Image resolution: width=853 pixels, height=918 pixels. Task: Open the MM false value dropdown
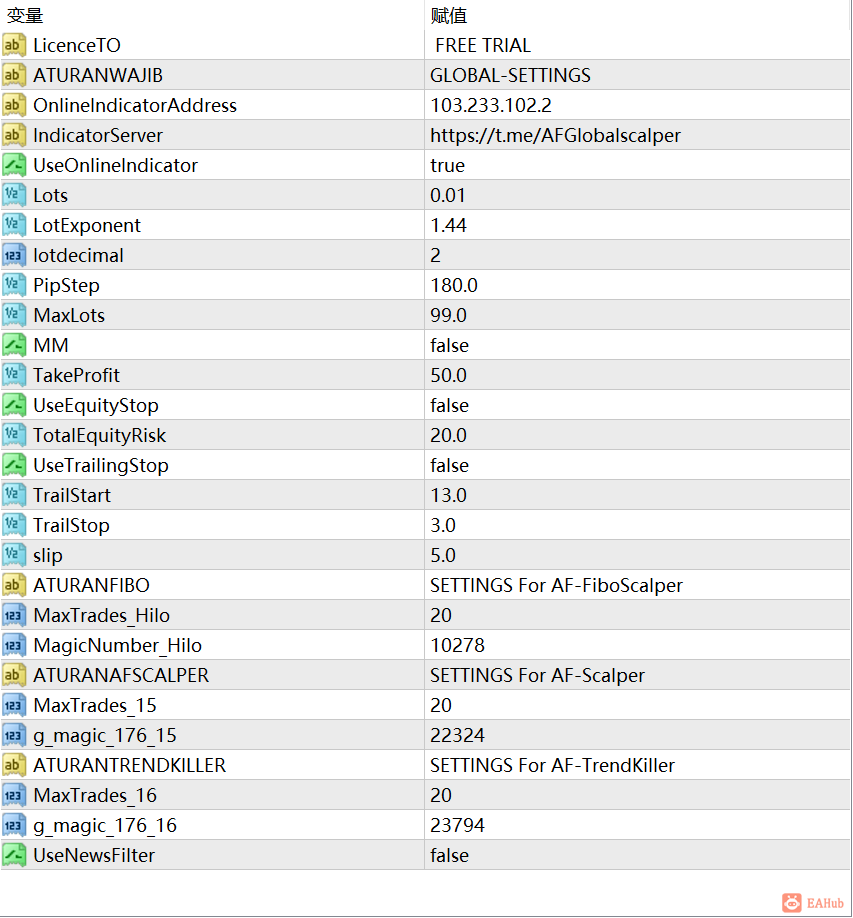(x=637, y=345)
